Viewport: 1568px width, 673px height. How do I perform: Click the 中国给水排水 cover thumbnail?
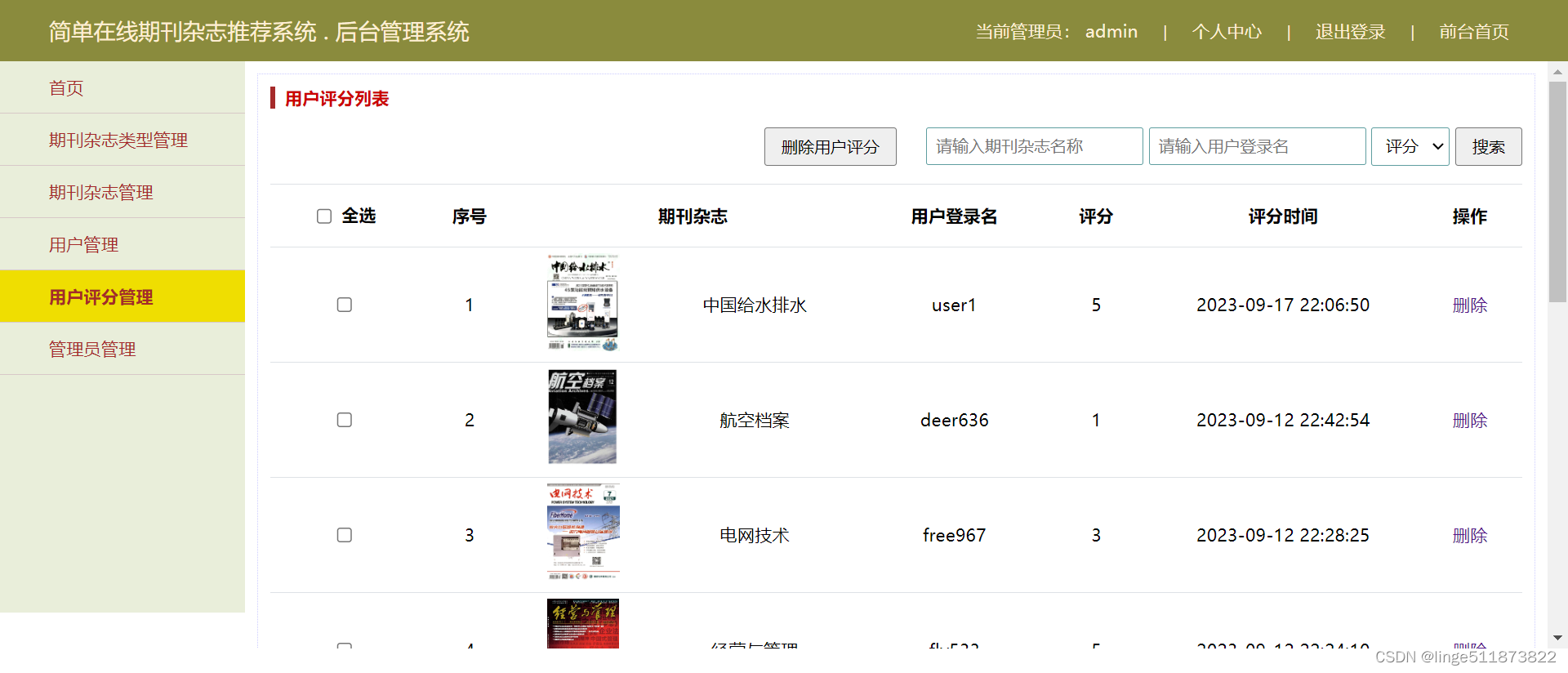point(582,303)
